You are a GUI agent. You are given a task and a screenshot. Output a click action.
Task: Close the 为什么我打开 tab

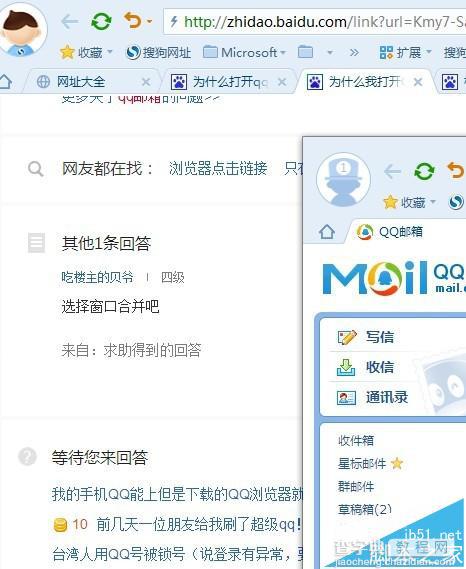(x=418, y=82)
